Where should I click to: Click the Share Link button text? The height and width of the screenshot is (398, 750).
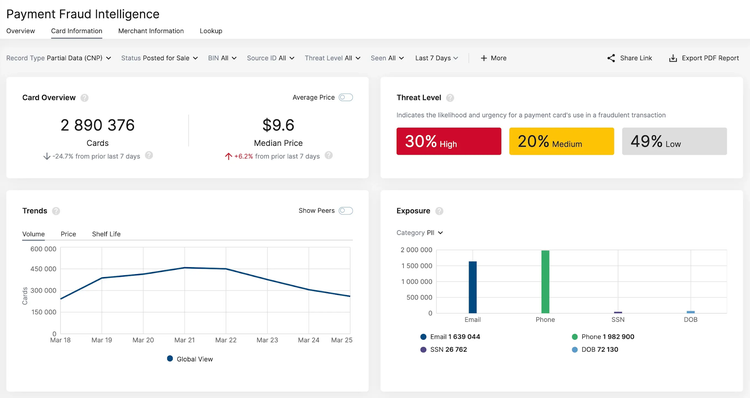coord(636,58)
